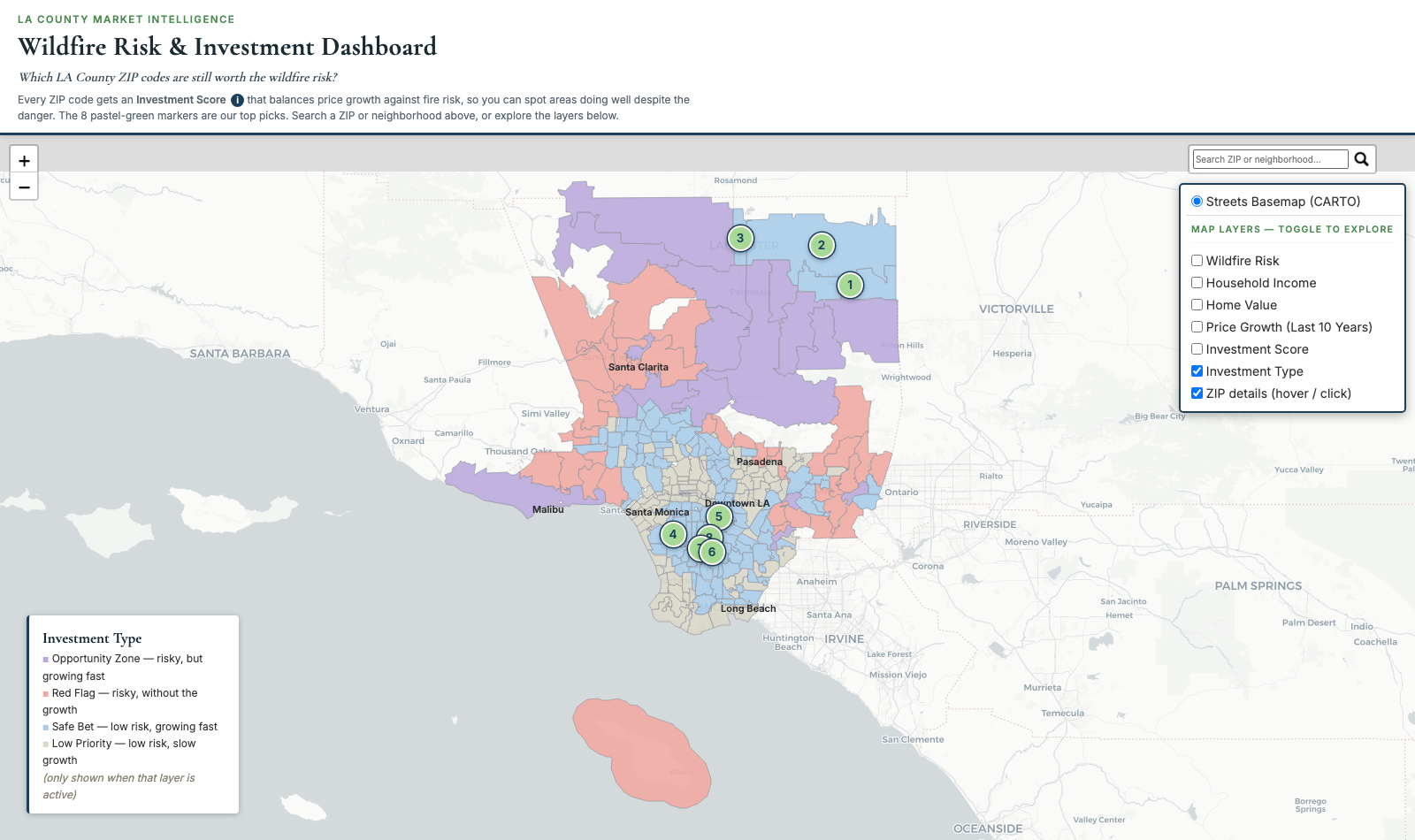Uncheck ZIP details (hover / click)
Image resolution: width=1415 pixels, height=840 pixels.
click(1197, 393)
